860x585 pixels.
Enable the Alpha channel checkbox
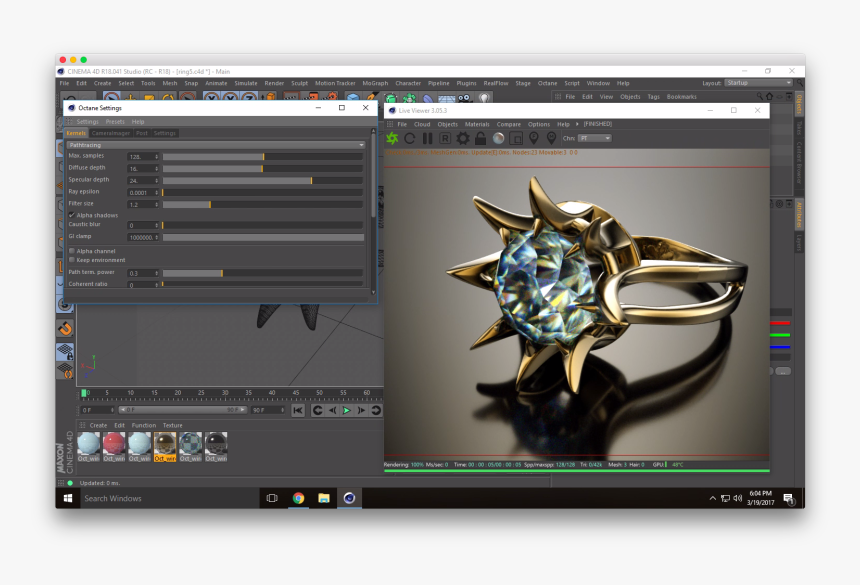pyautogui.click(x=71, y=251)
